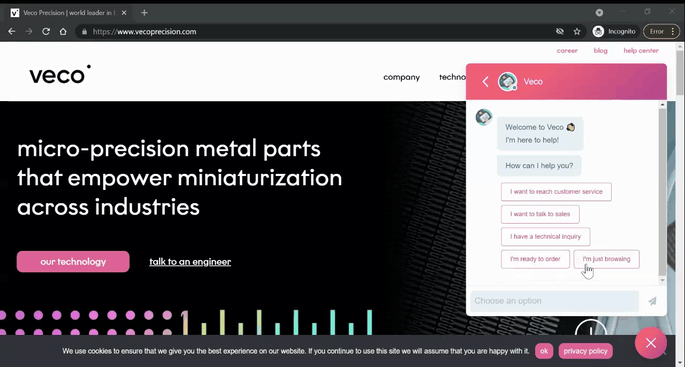
Task: Click the tracking-blocked eye icon in address bar
Action: (560, 31)
